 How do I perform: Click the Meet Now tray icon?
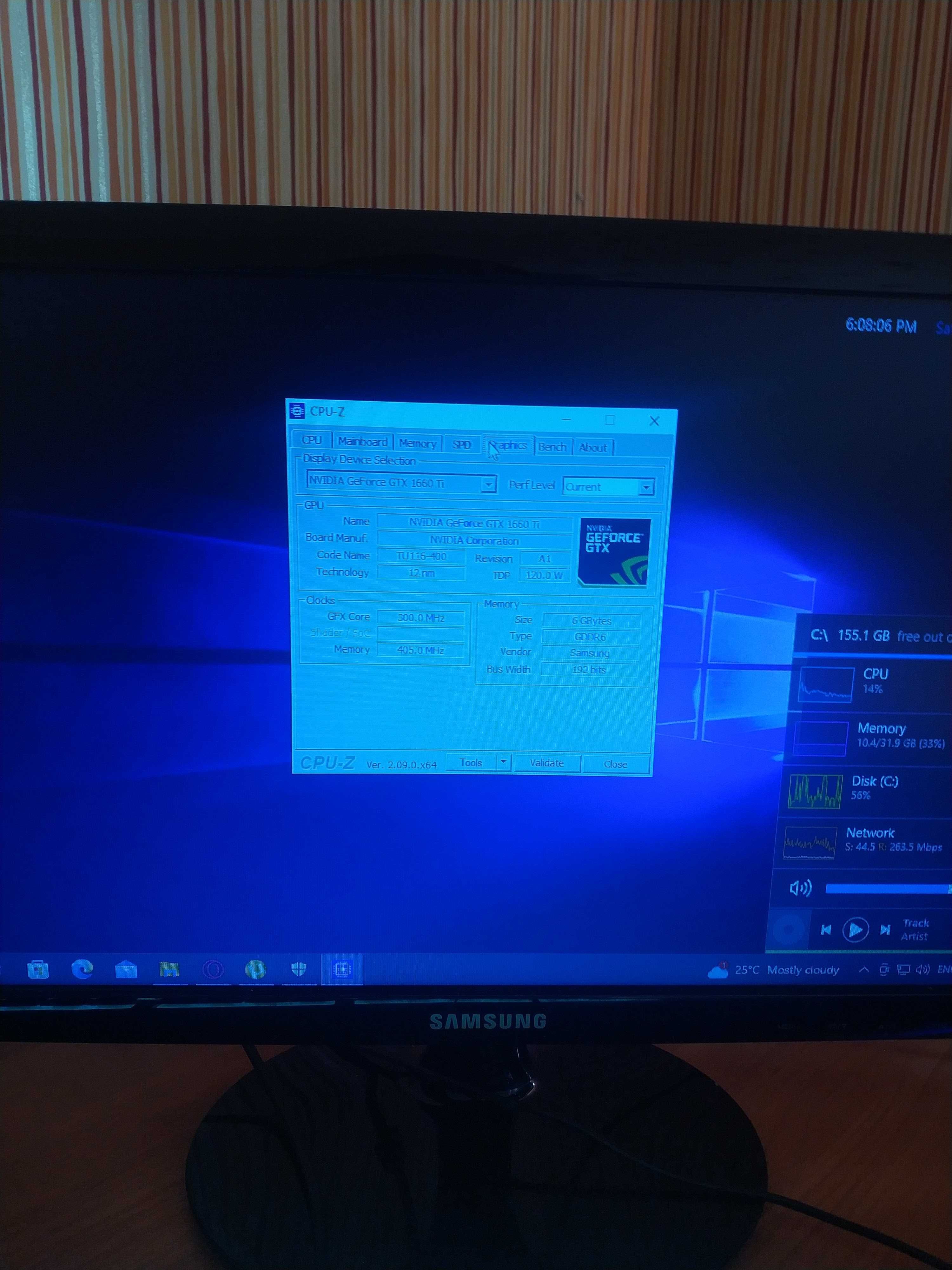(884, 970)
